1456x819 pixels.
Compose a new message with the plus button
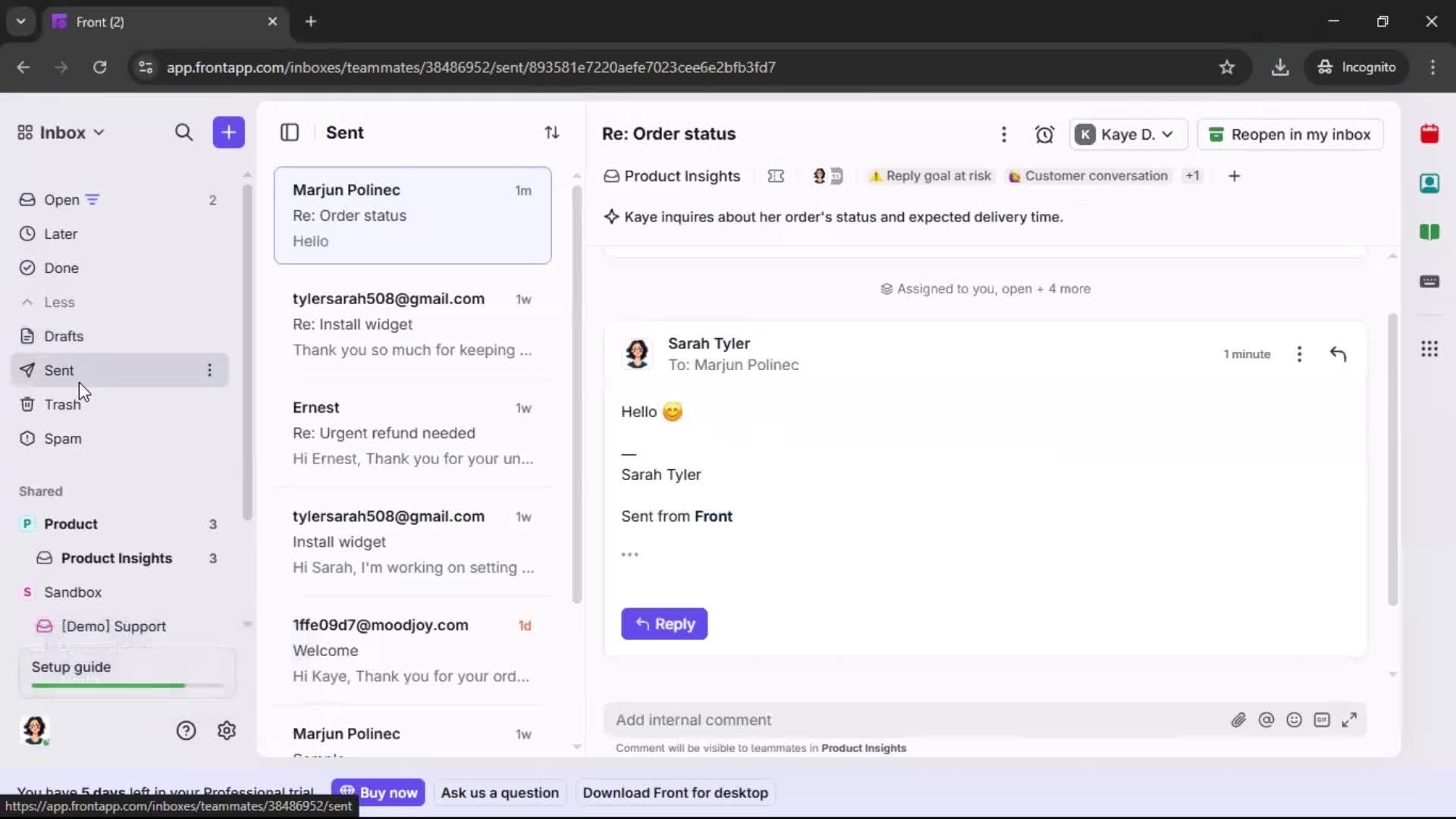pos(228,132)
